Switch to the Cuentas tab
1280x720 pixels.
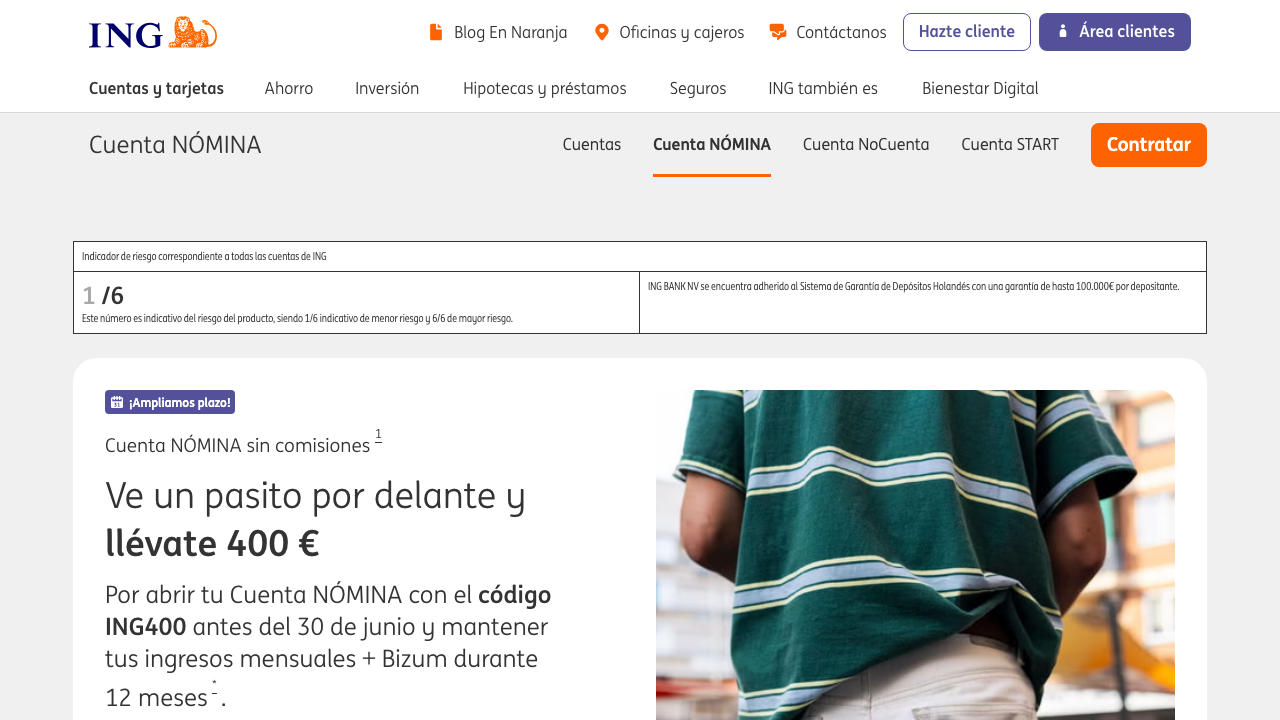tap(592, 145)
